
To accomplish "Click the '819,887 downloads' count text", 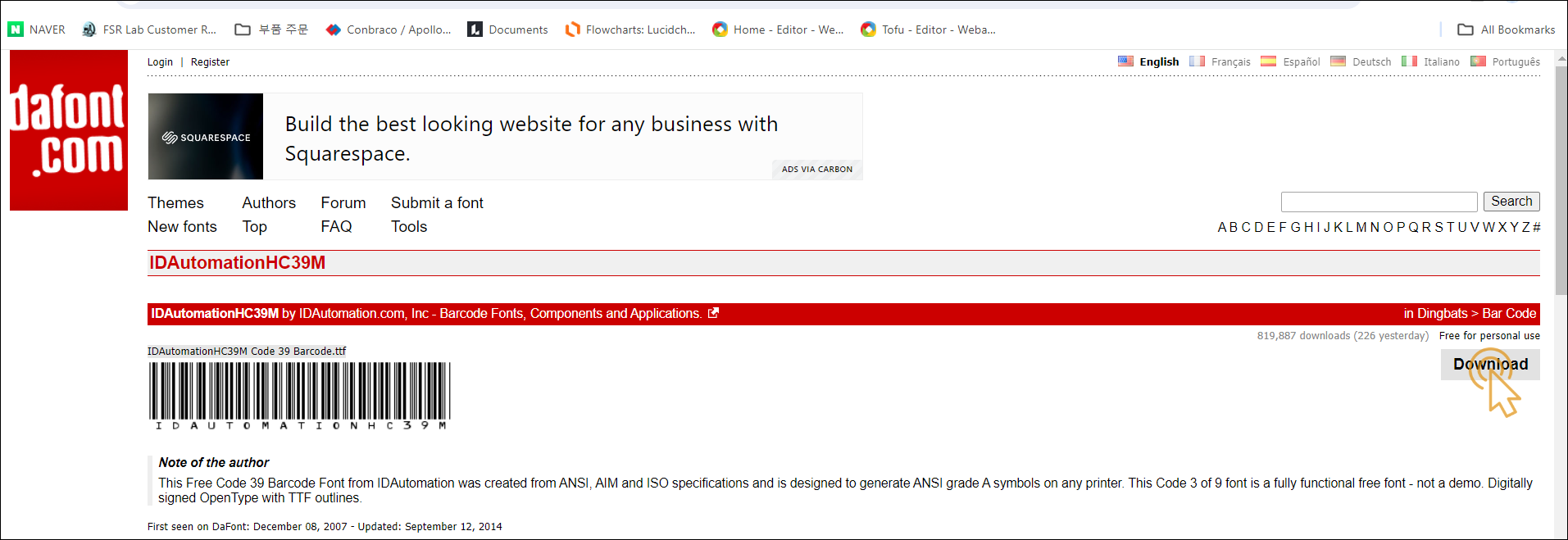I will [x=1303, y=335].
